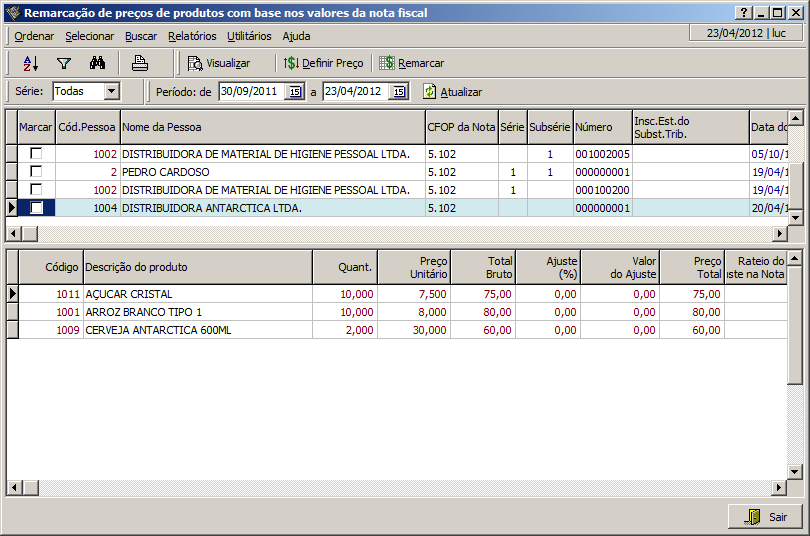Click the binoculars search icon
This screenshot has height=536, width=810.
point(97,63)
